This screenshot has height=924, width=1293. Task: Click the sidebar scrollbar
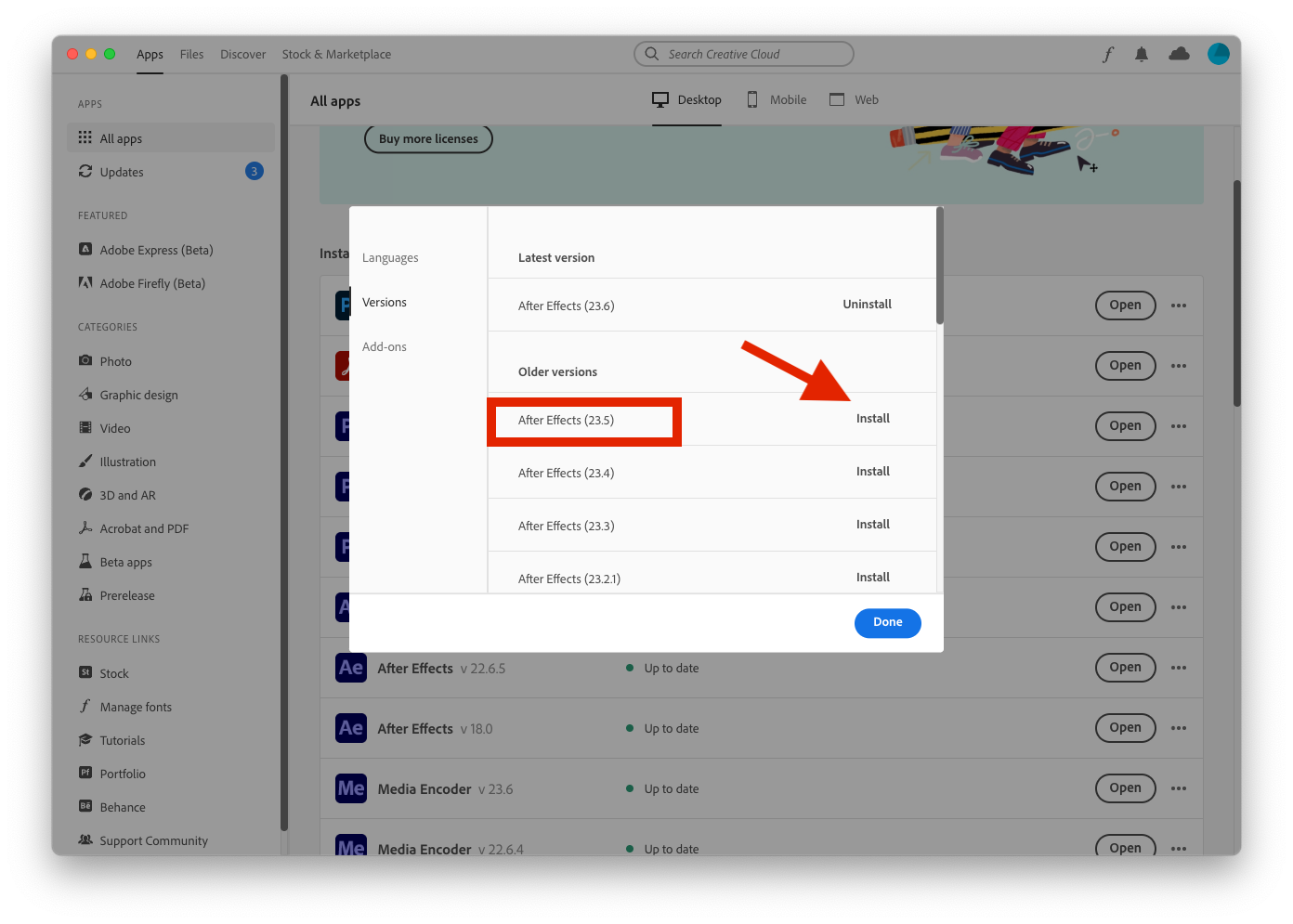(x=284, y=453)
